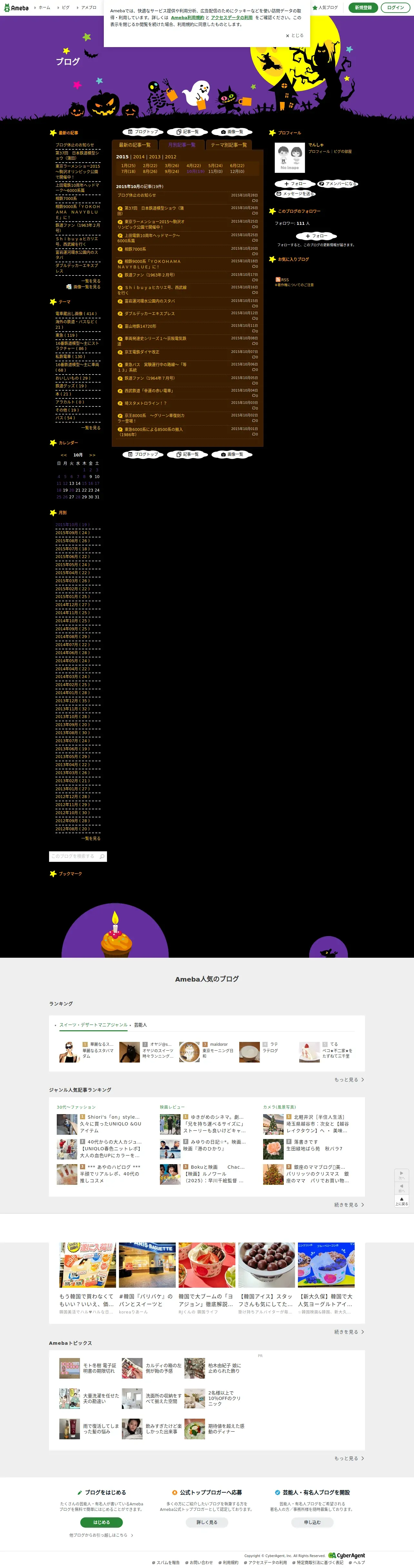Click reblog count icon for 2015年10月28日 entry
The height and width of the screenshot is (1568, 414).
[x=254, y=201]
